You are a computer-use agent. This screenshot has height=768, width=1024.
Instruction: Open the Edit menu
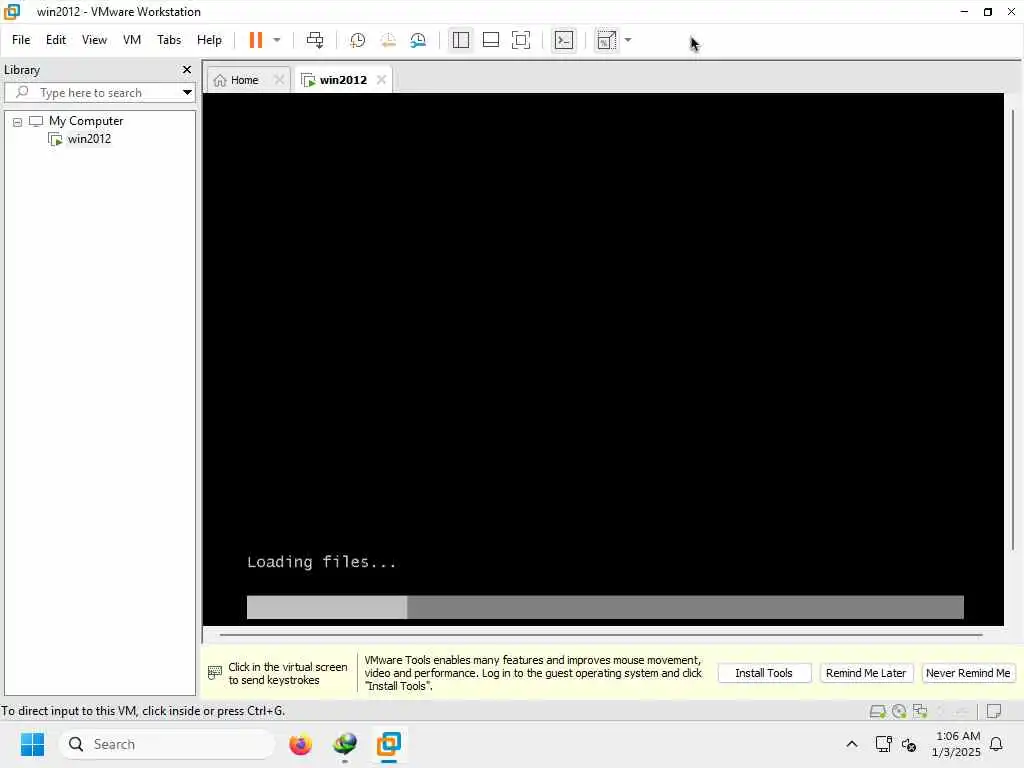click(x=56, y=40)
